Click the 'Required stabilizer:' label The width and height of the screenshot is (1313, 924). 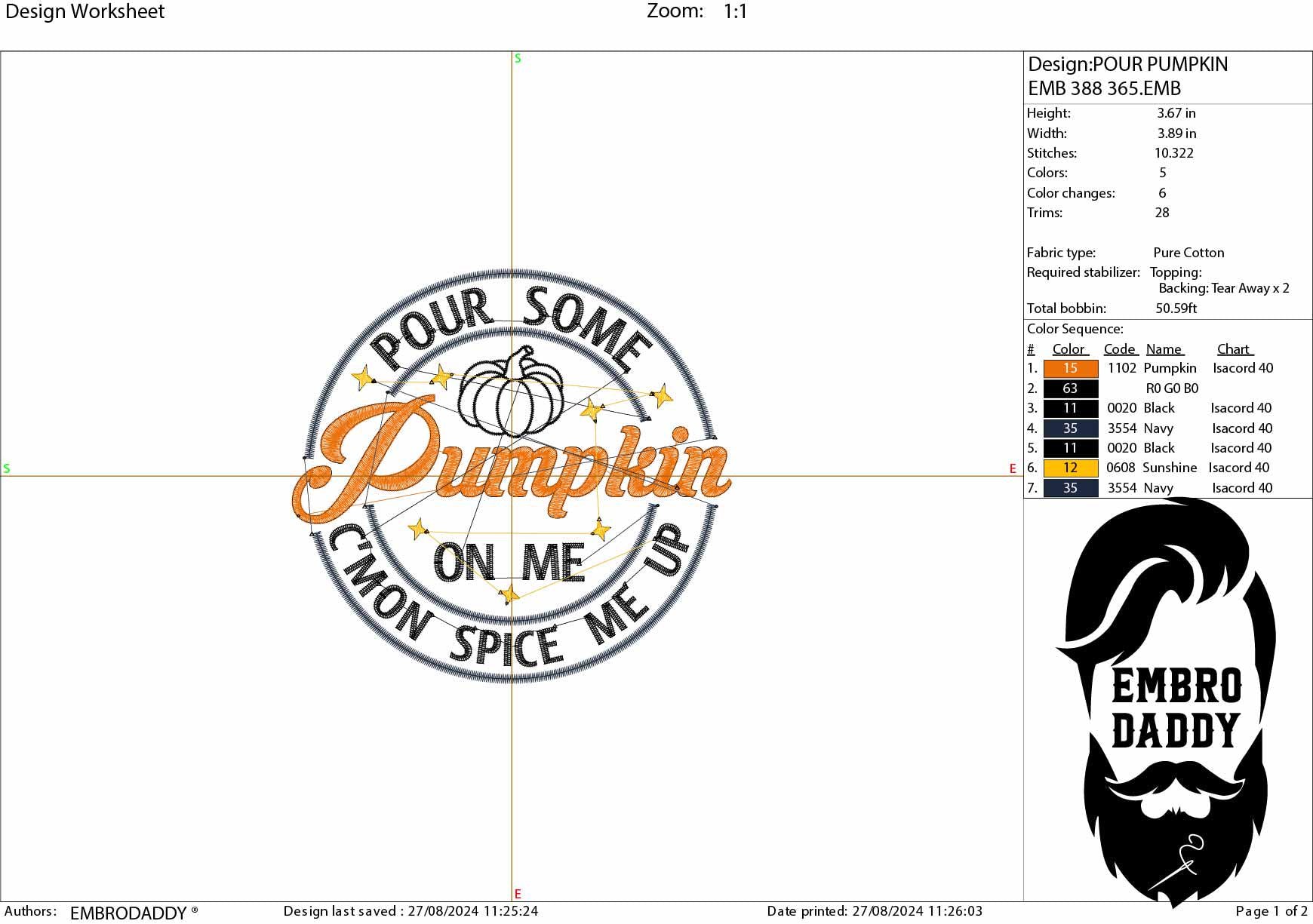pyautogui.click(x=1083, y=272)
